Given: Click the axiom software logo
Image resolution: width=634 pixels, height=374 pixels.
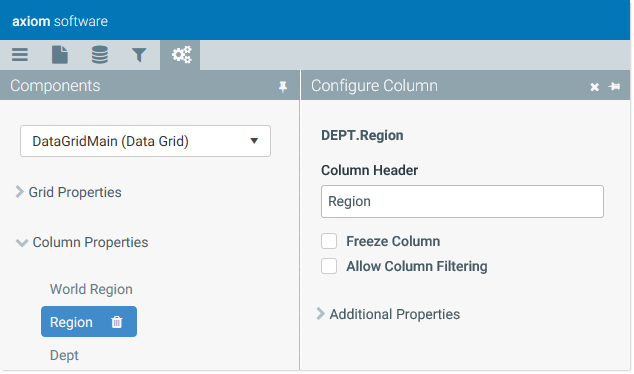Looking at the screenshot, I should pyautogui.click(x=60, y=21).
